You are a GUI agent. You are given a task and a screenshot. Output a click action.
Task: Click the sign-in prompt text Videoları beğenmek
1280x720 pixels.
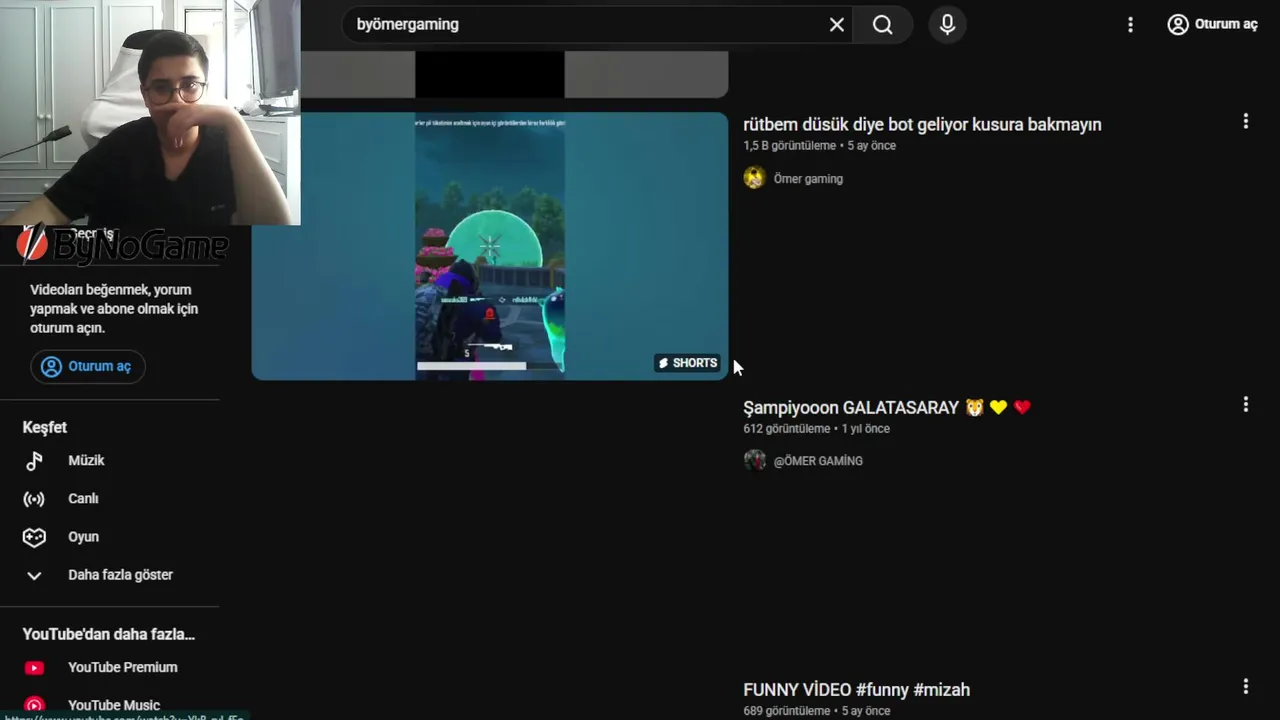(x=114, y=309)
